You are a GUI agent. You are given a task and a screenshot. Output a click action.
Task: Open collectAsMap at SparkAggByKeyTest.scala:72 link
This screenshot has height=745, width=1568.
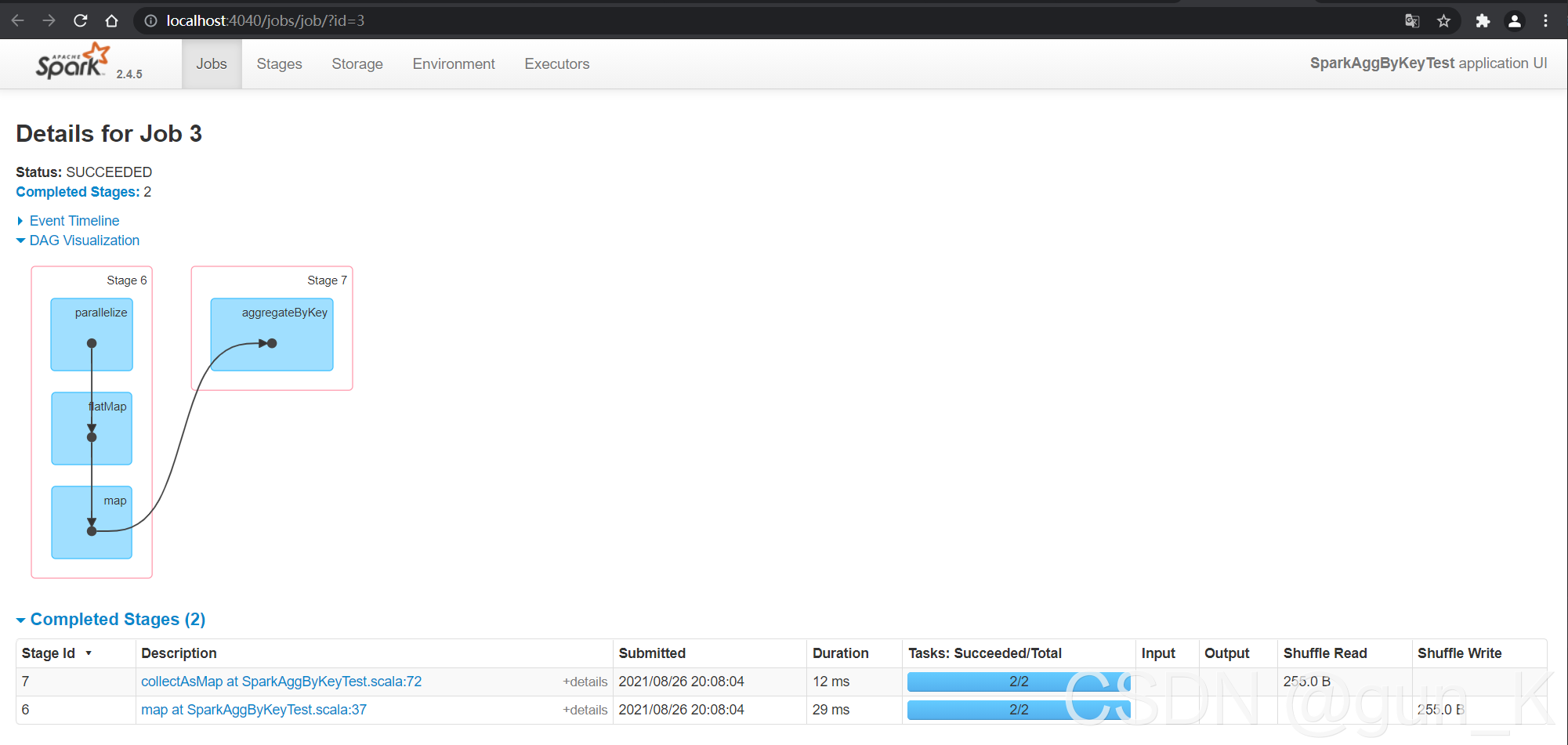pos(281,682)
